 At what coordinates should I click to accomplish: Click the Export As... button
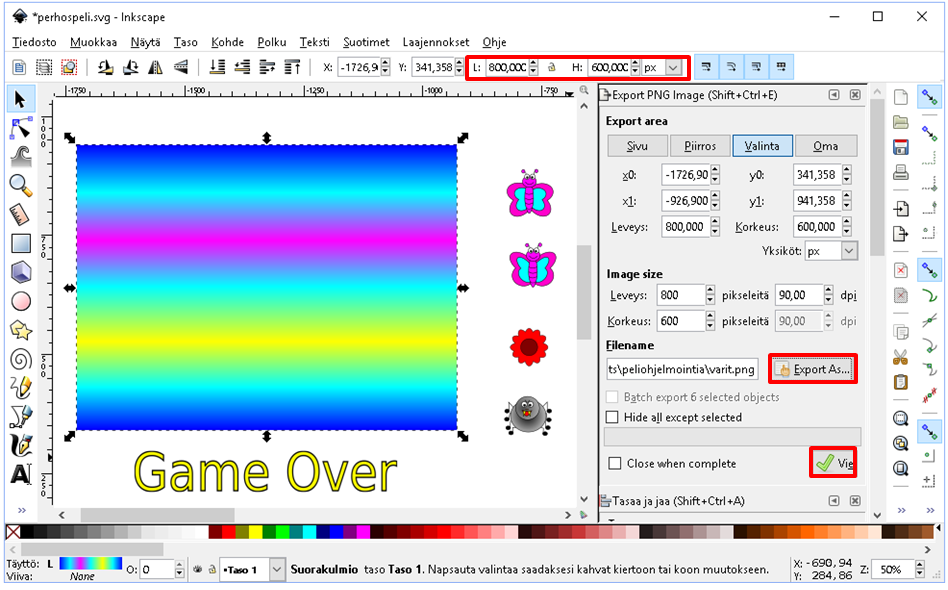tap(813, 369)
